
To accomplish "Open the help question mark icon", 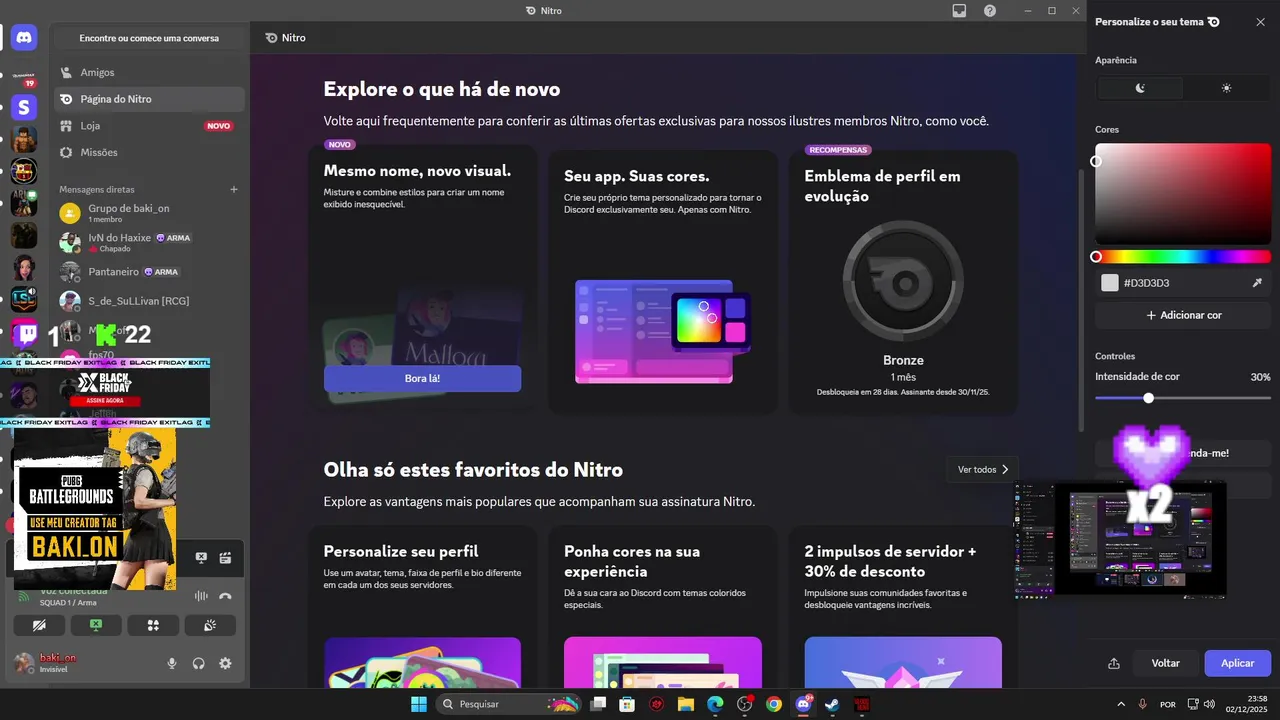I will (x=990, y=10).
